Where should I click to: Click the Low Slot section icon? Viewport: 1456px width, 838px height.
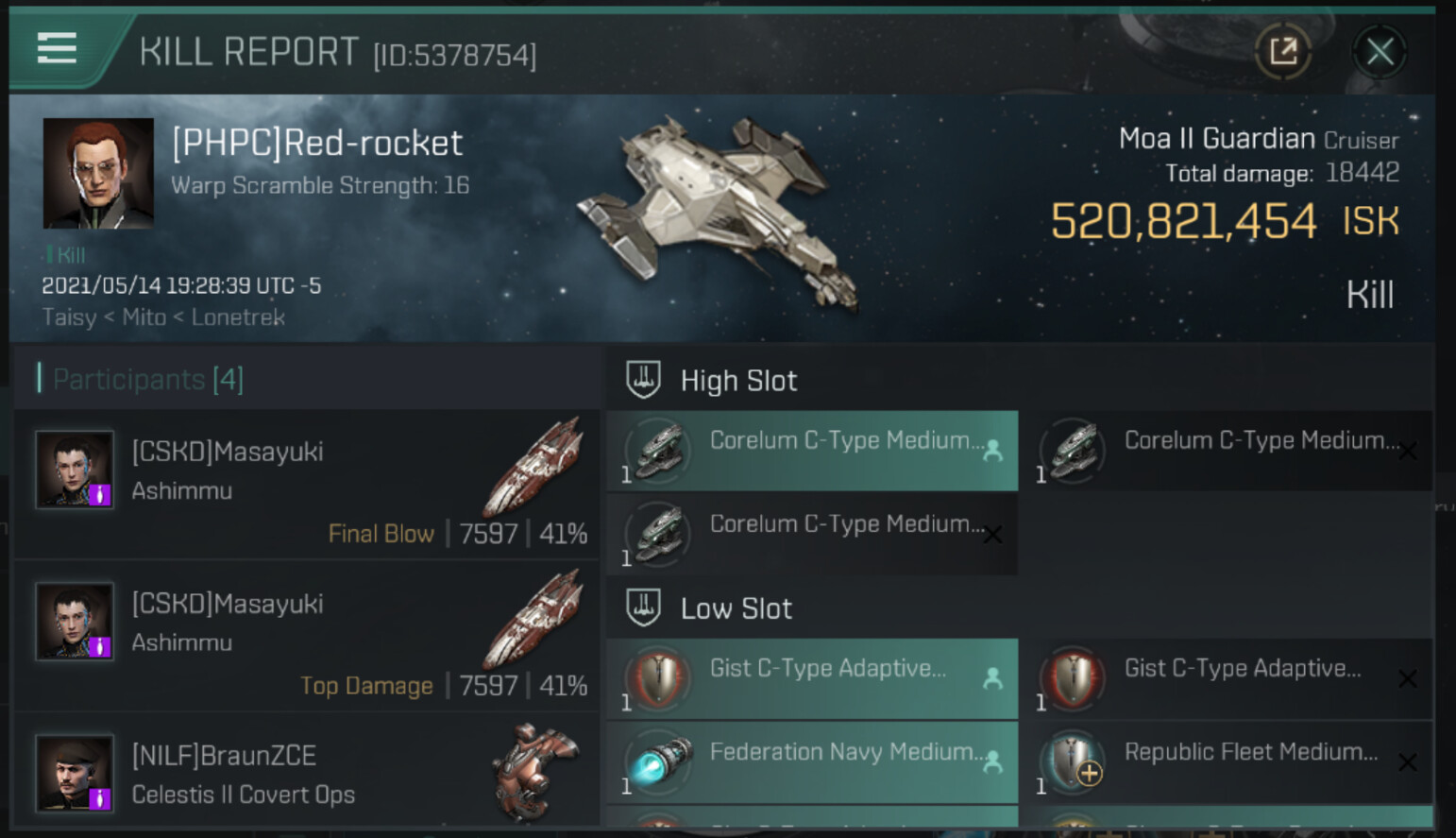643,607
